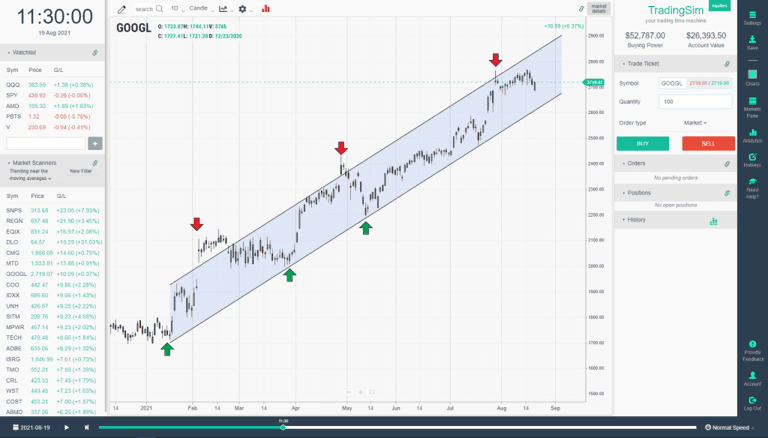Click the Log Out icon
Screen dimensions: 768x438
point(752,404)
